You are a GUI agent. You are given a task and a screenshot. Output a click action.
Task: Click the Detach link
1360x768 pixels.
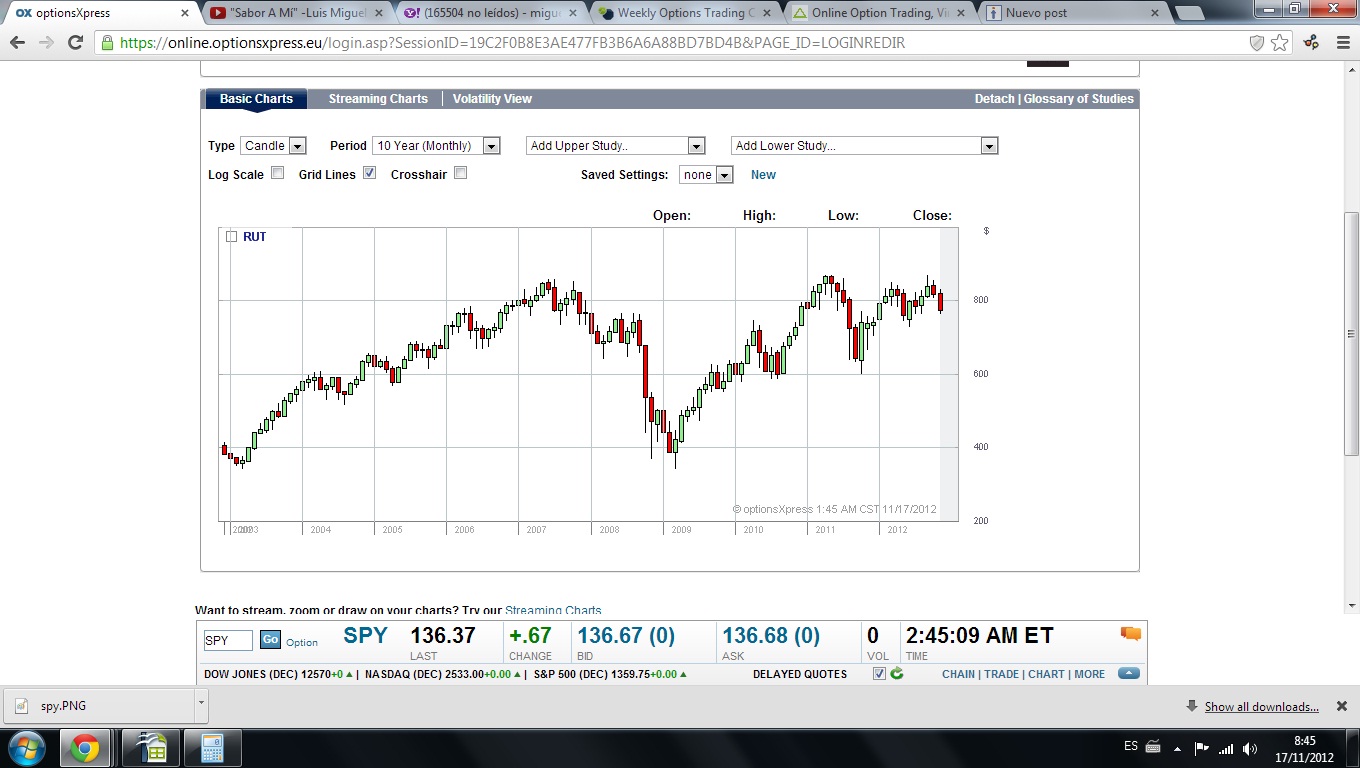994,99
